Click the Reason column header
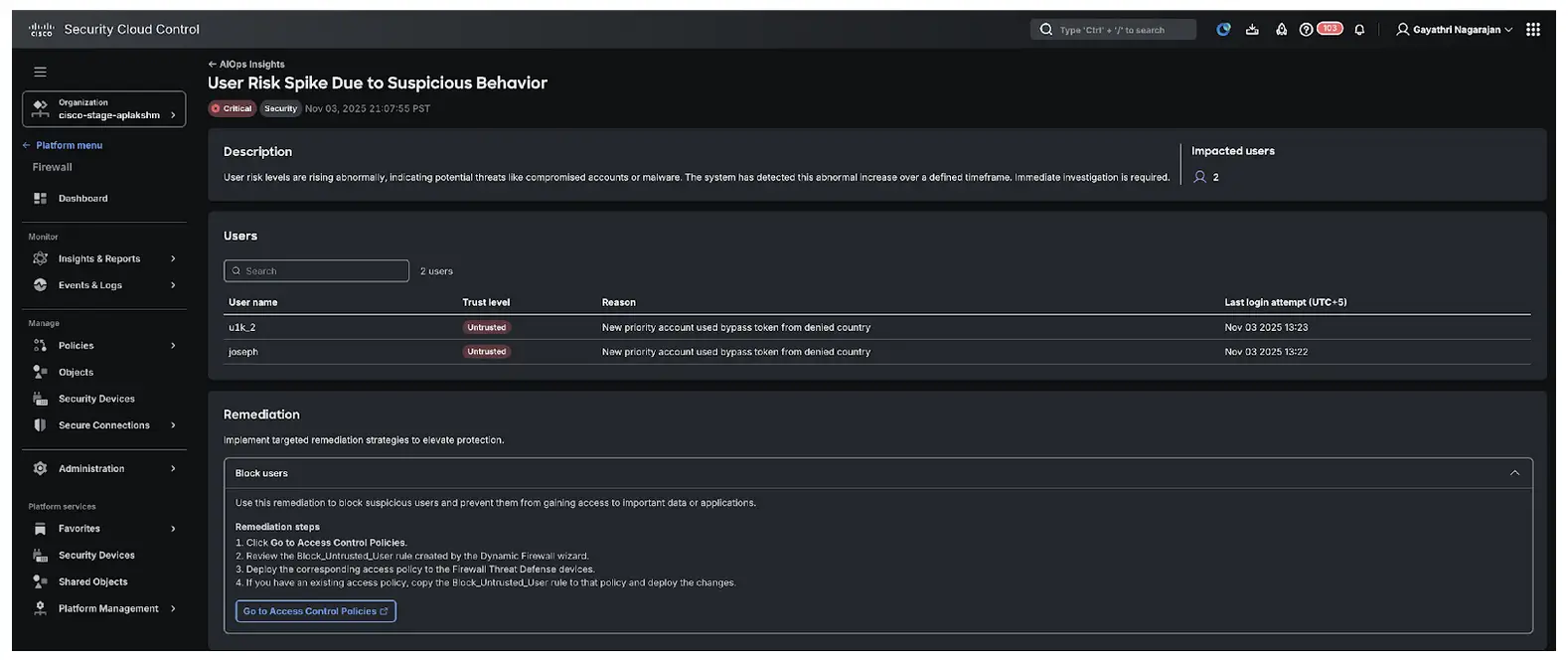Screen dimensions: 1568x660 tap(619, 302)
